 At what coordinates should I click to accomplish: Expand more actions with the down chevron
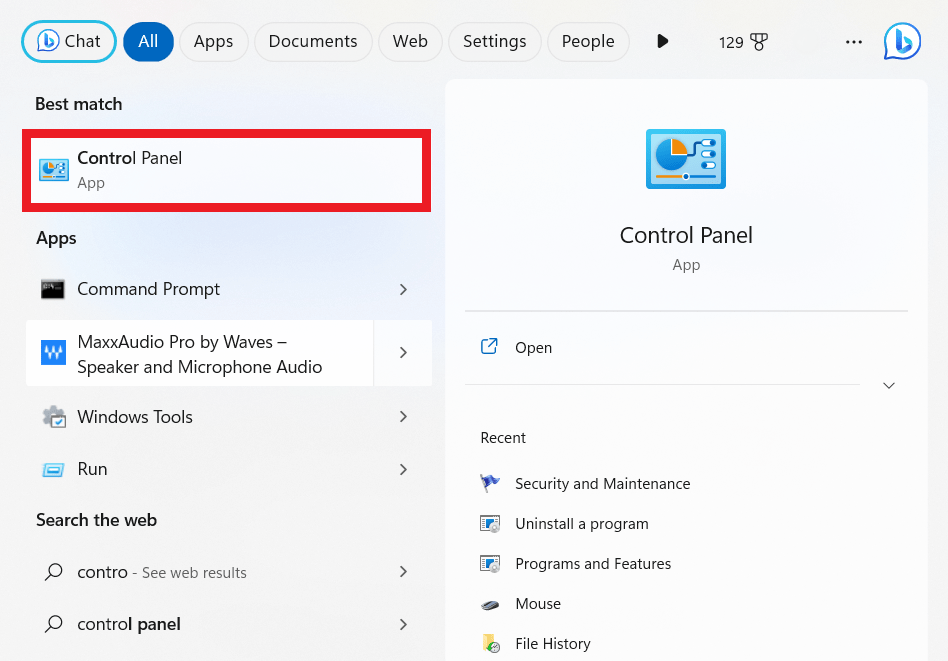[889, 386]
